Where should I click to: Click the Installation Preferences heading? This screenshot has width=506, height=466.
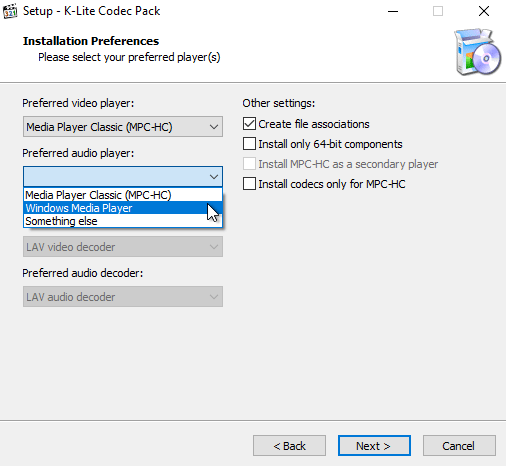click(91, 41)
